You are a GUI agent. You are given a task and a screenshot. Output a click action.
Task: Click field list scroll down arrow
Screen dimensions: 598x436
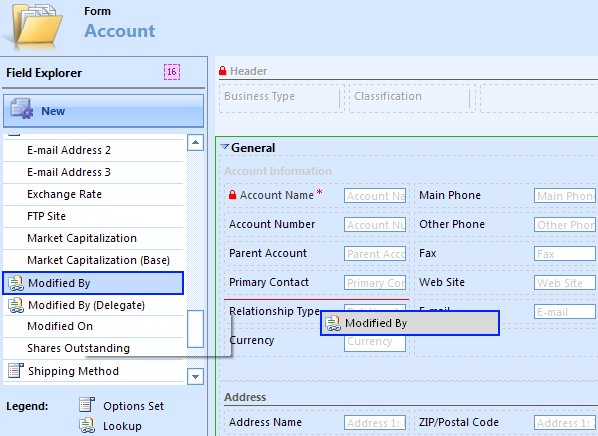pyautogui.click(x=195, y=376)
